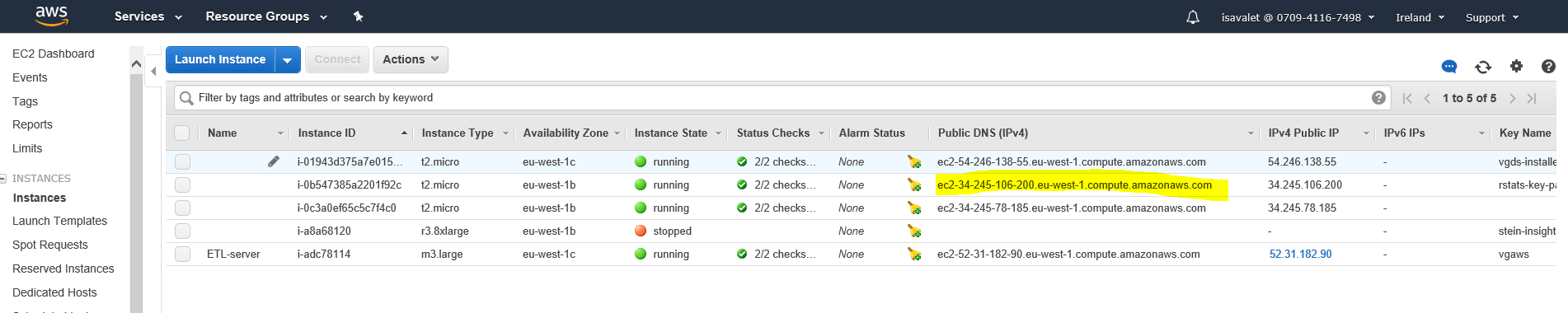Tick the checkbox for the ETL-server instance
The width and height of the screenshot is (1568, 313).
tap(183, 255)
